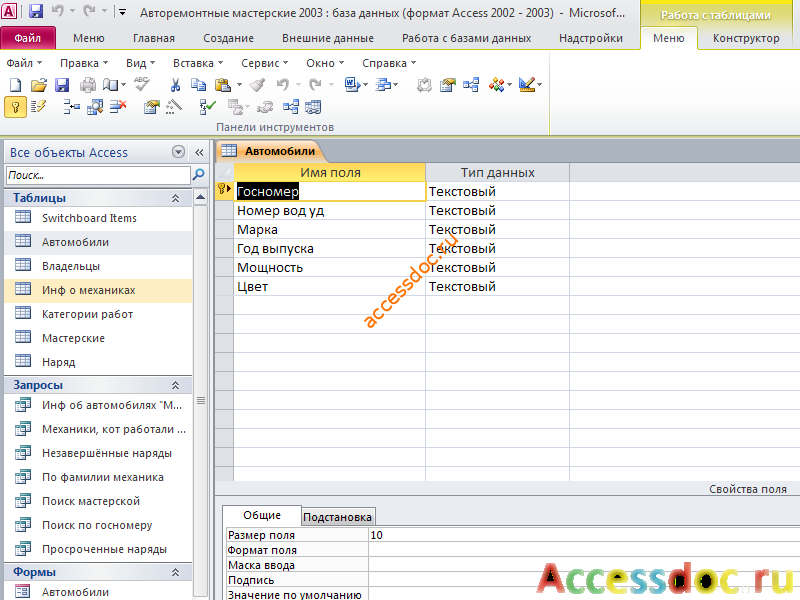Screen dimensions: 800x600
Task: Click the Test Validation Rules checkmark icon
Action: (208, 107)
